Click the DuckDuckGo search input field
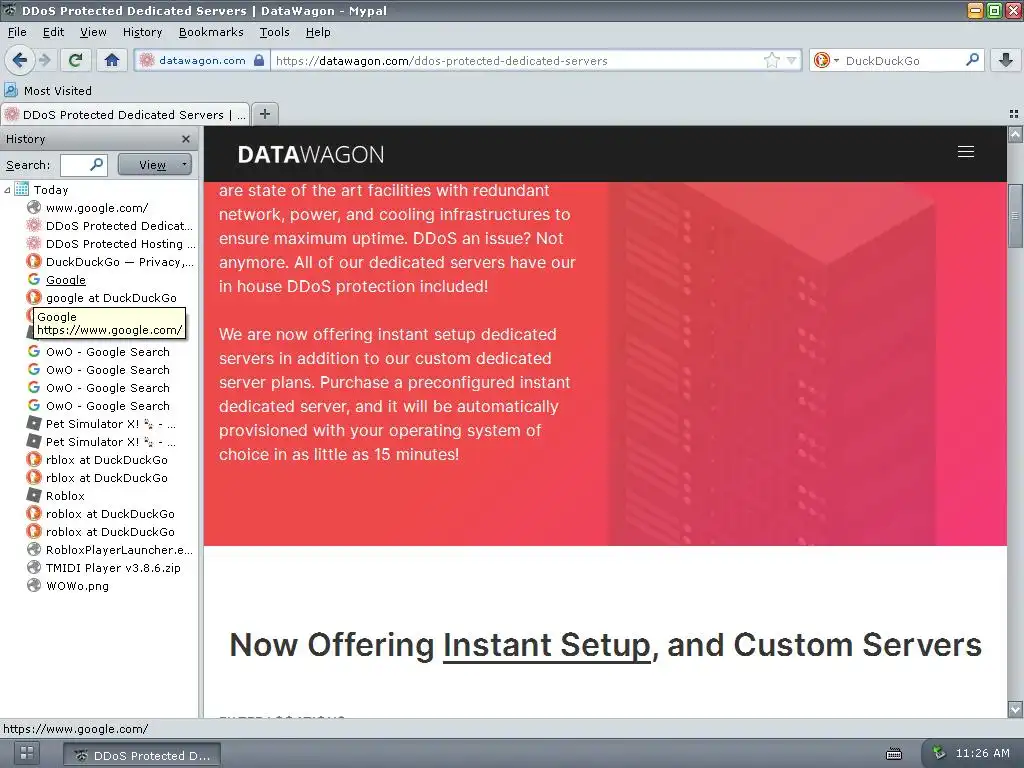This screenshot has height=768, width=1024. tap(903, 61)
